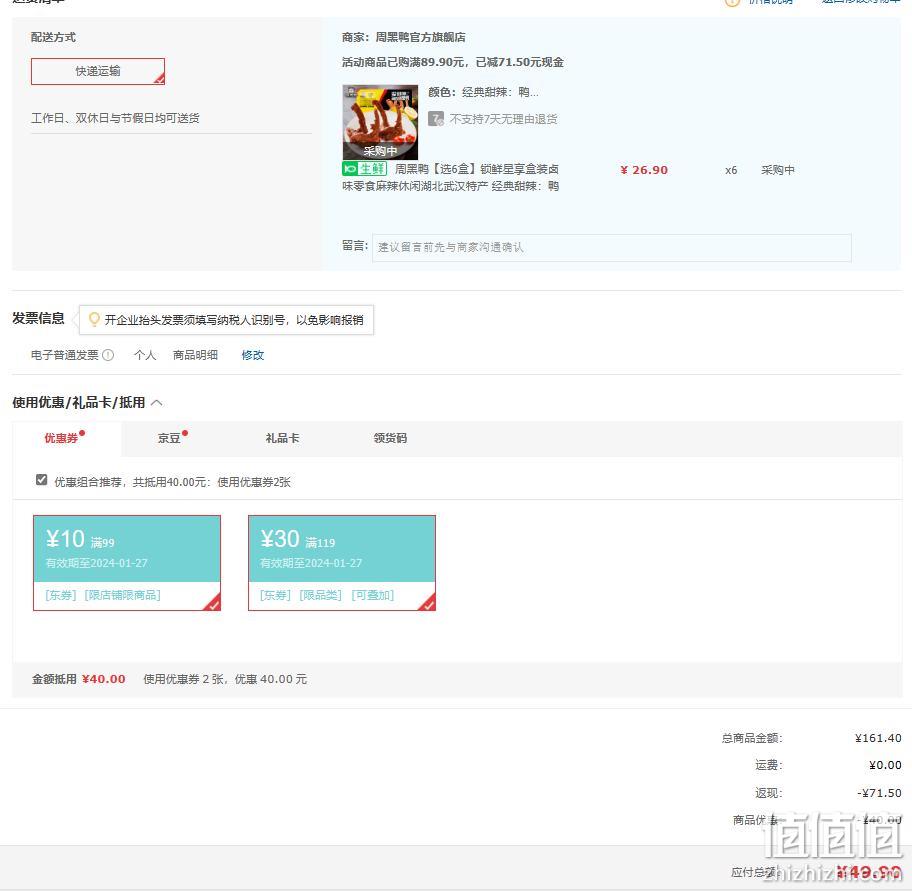This screenshot has height=891, width=912.
Task: Click the 电子普通发票 invoice type text
Action: [x=65, y=355]
